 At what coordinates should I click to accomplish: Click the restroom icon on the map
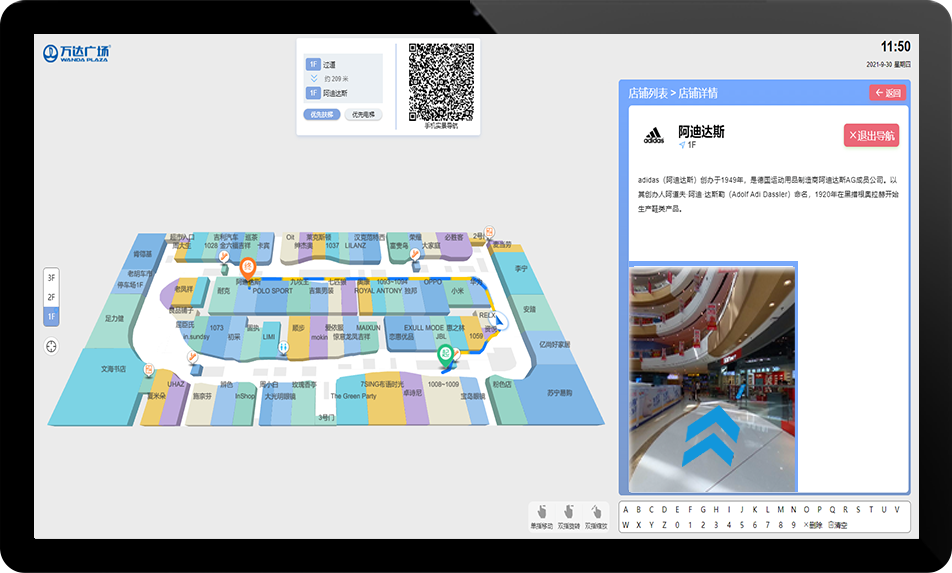coord(284,347)
